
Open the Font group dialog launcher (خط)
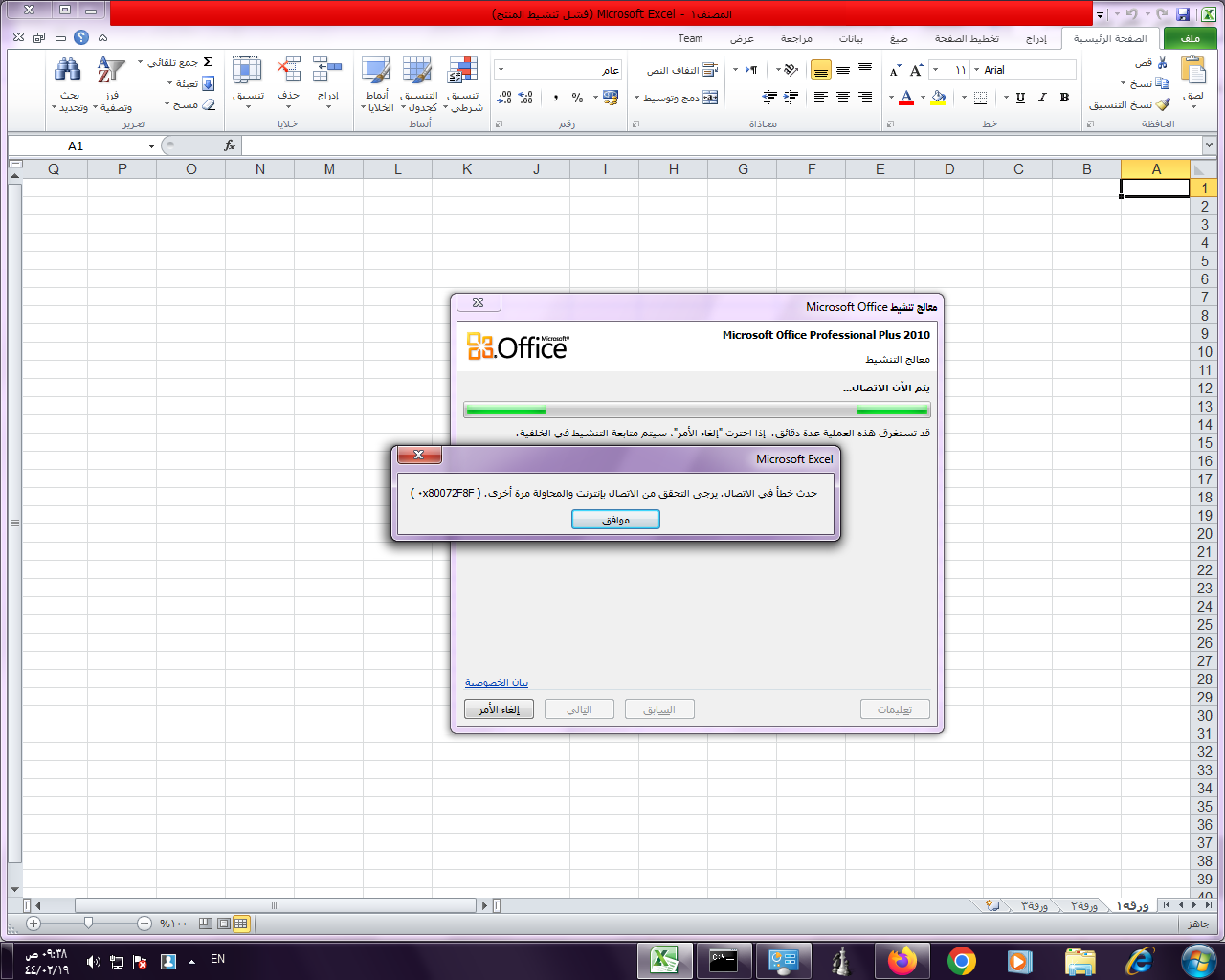tap(889, 124)
